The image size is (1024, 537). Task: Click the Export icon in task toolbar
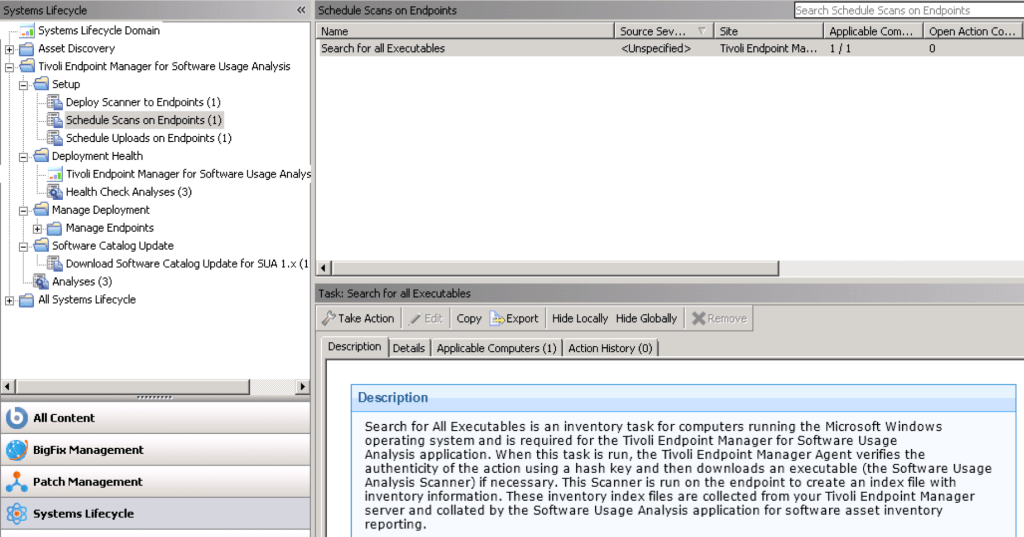[x=497, y=319]
